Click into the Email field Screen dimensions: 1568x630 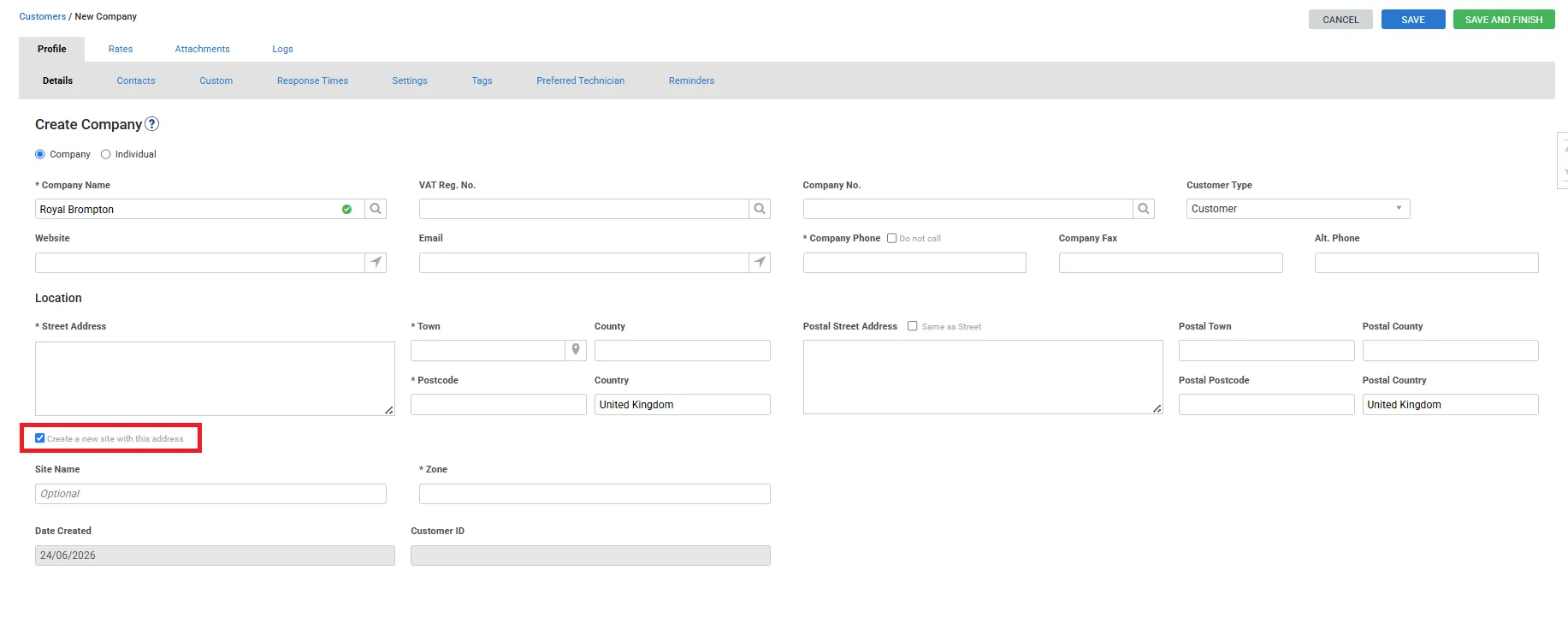[584, 262]
